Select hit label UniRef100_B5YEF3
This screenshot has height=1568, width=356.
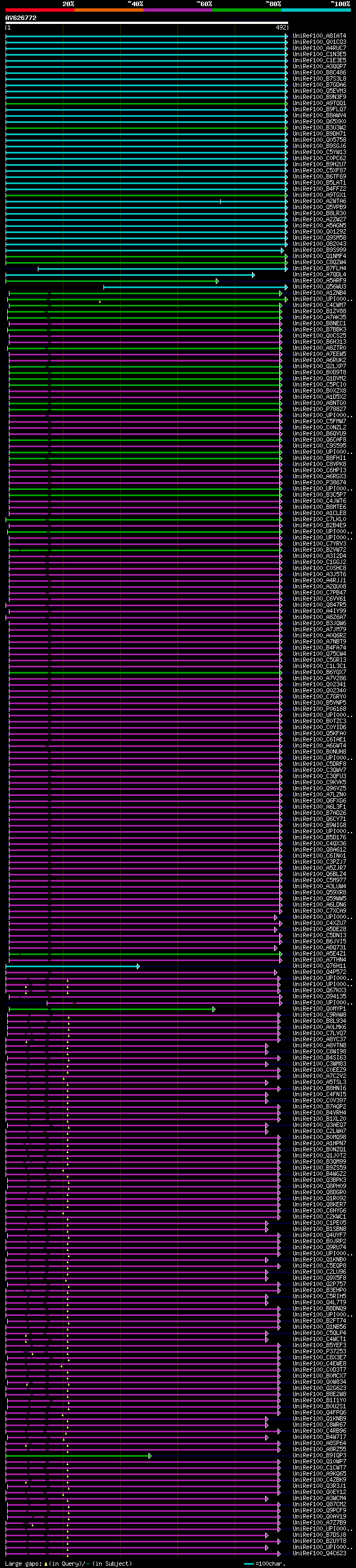(x=319, y=1345)
